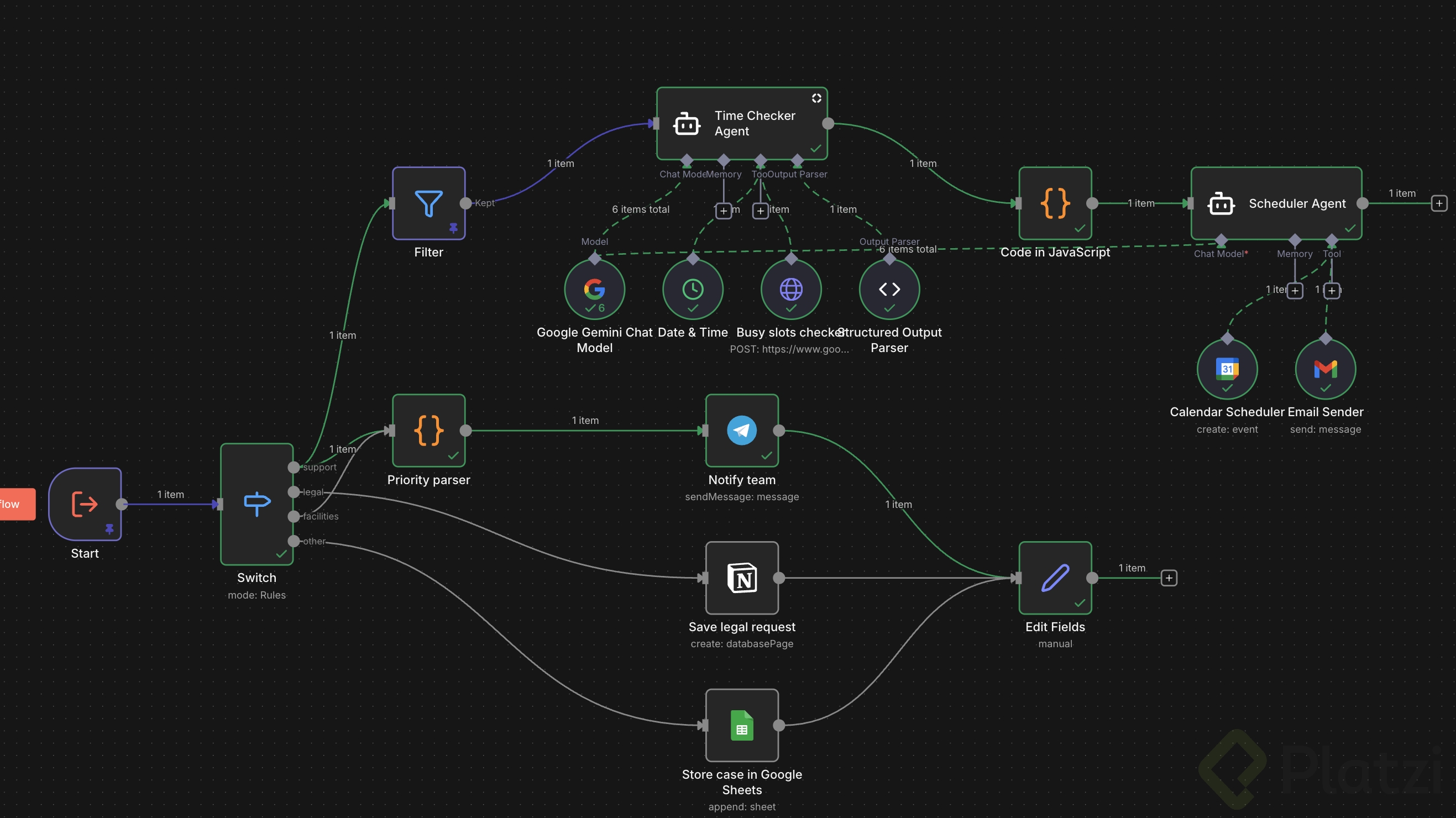Image resolution: width=1456 pixels, height=818 pixels.
Task: Click the Start trigger node
Action: [85, 504]
